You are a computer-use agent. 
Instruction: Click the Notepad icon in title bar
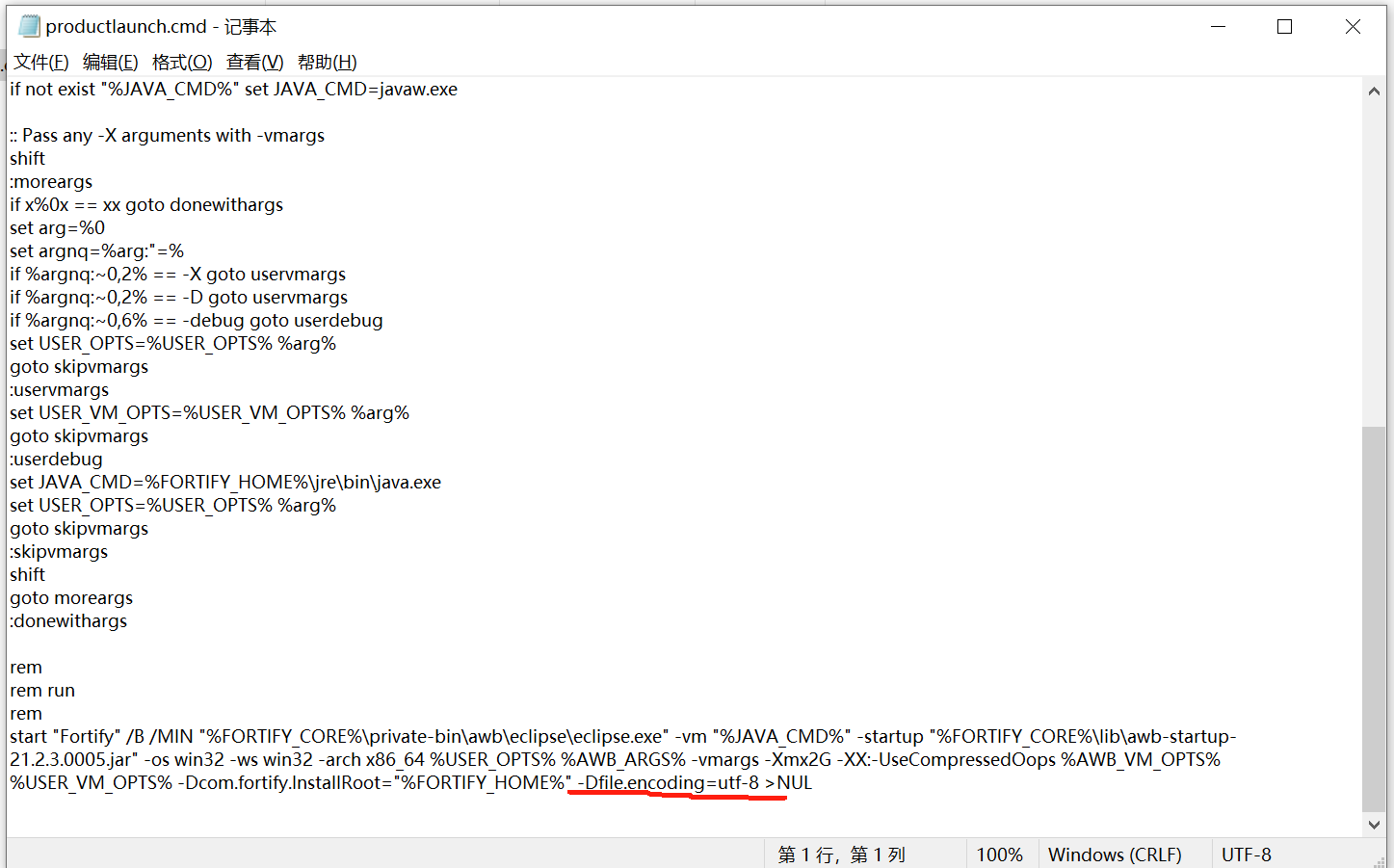tap(29, 26)
